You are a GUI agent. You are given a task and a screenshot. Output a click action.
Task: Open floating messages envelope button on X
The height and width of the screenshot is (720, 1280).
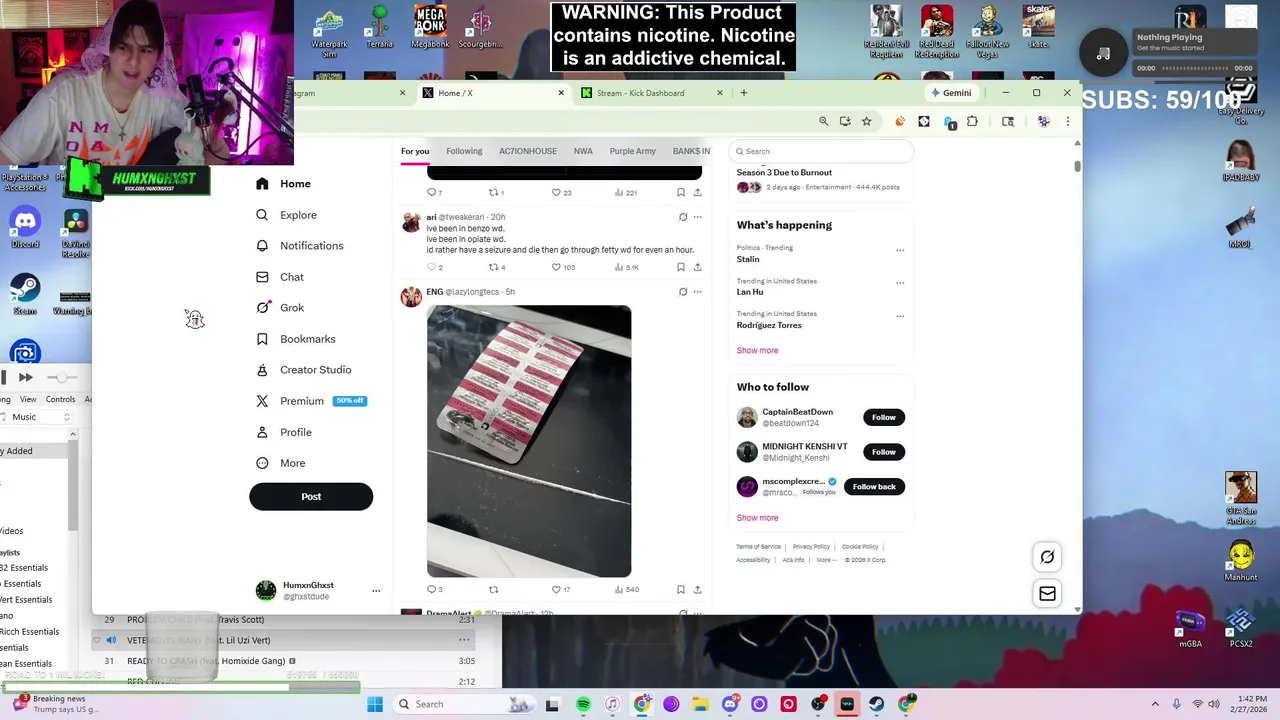pos(1047,594)
